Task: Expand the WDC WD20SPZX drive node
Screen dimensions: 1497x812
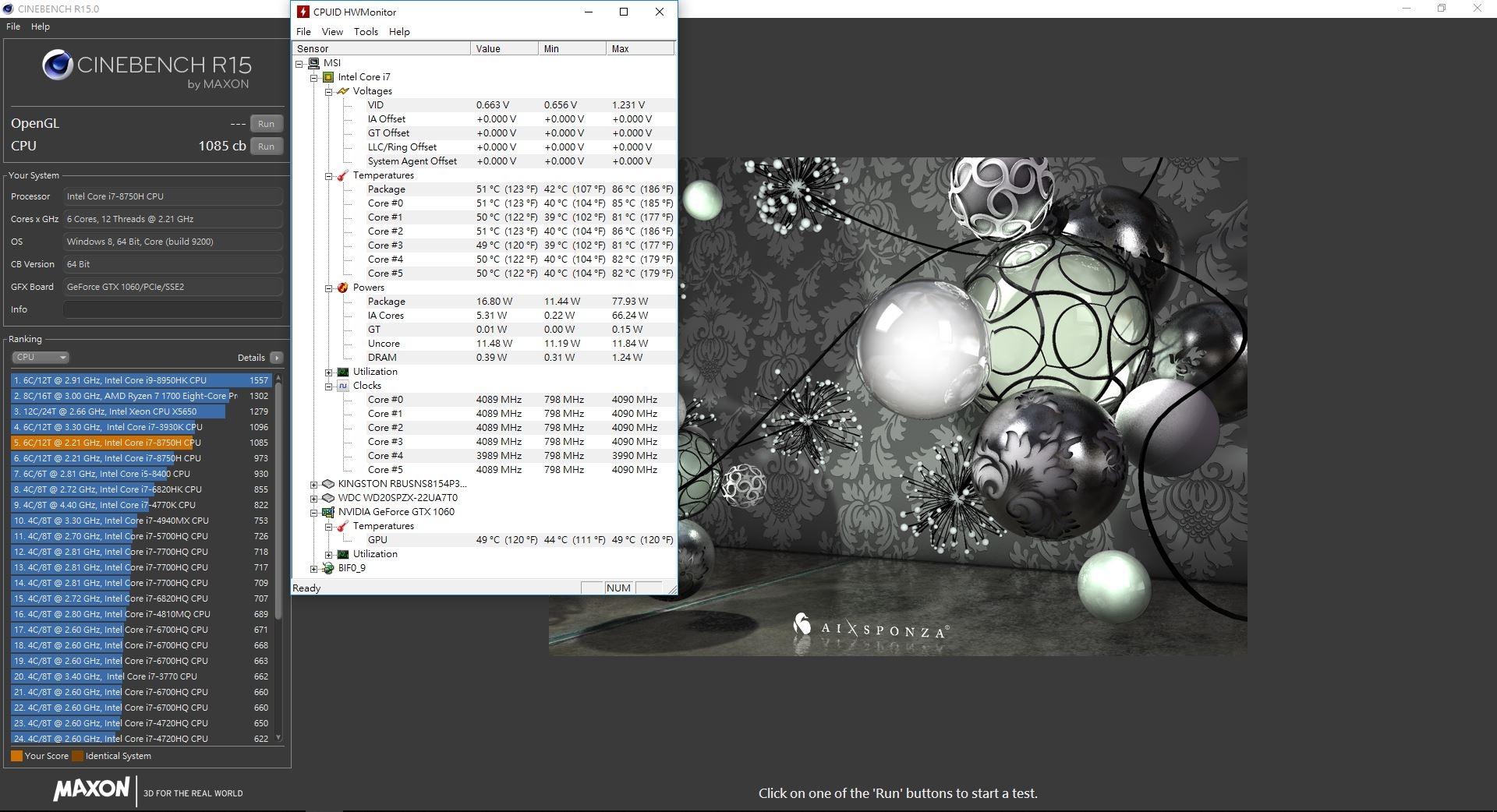Action: pyautogui.click(x=314, y=499)
